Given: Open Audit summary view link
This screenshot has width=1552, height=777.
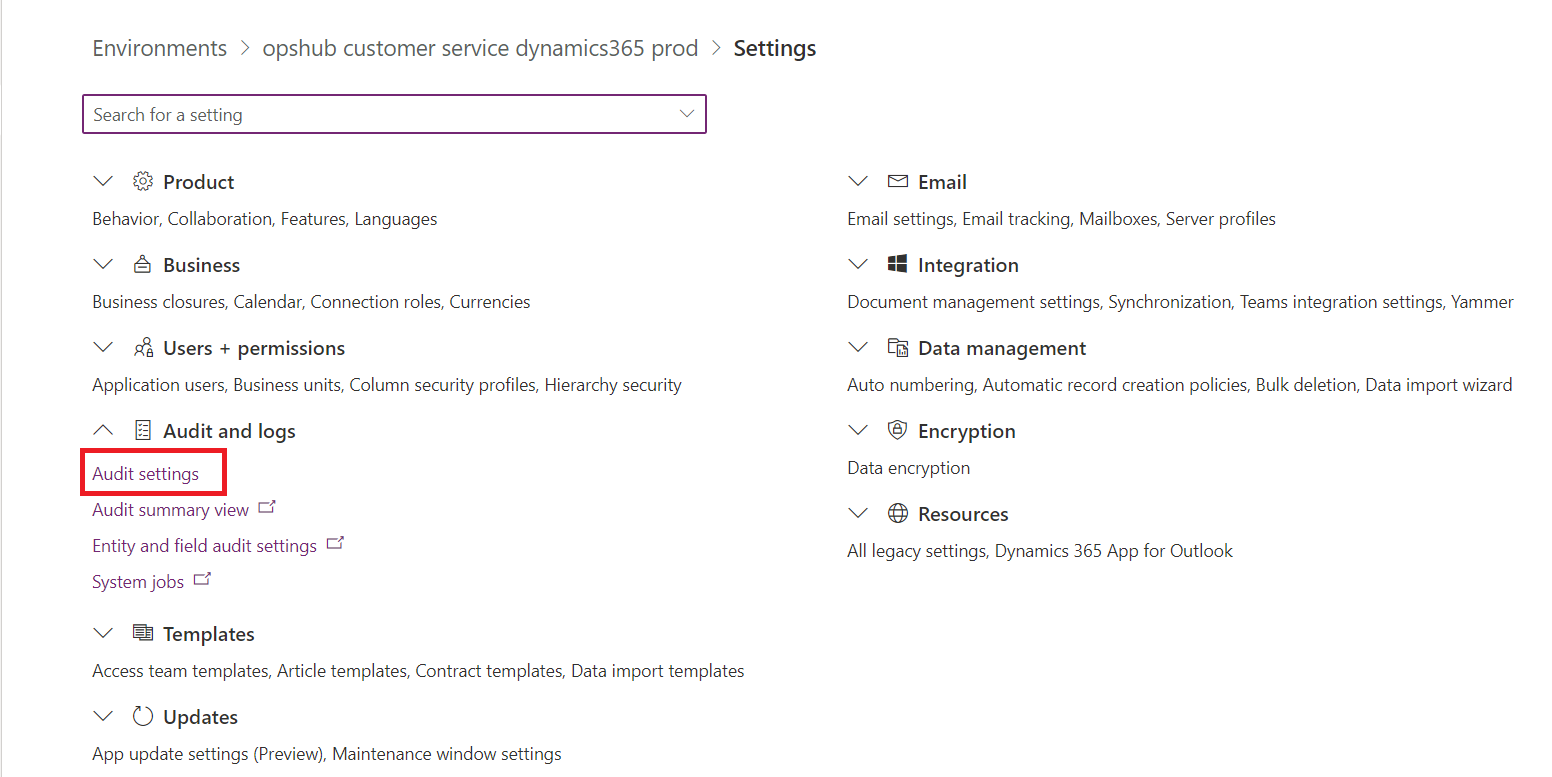Looking at the screenshot, I should (x=170, y=510).
